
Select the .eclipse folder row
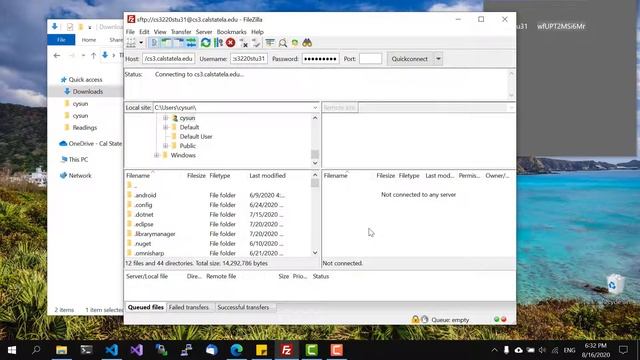[x=218, y=224]
